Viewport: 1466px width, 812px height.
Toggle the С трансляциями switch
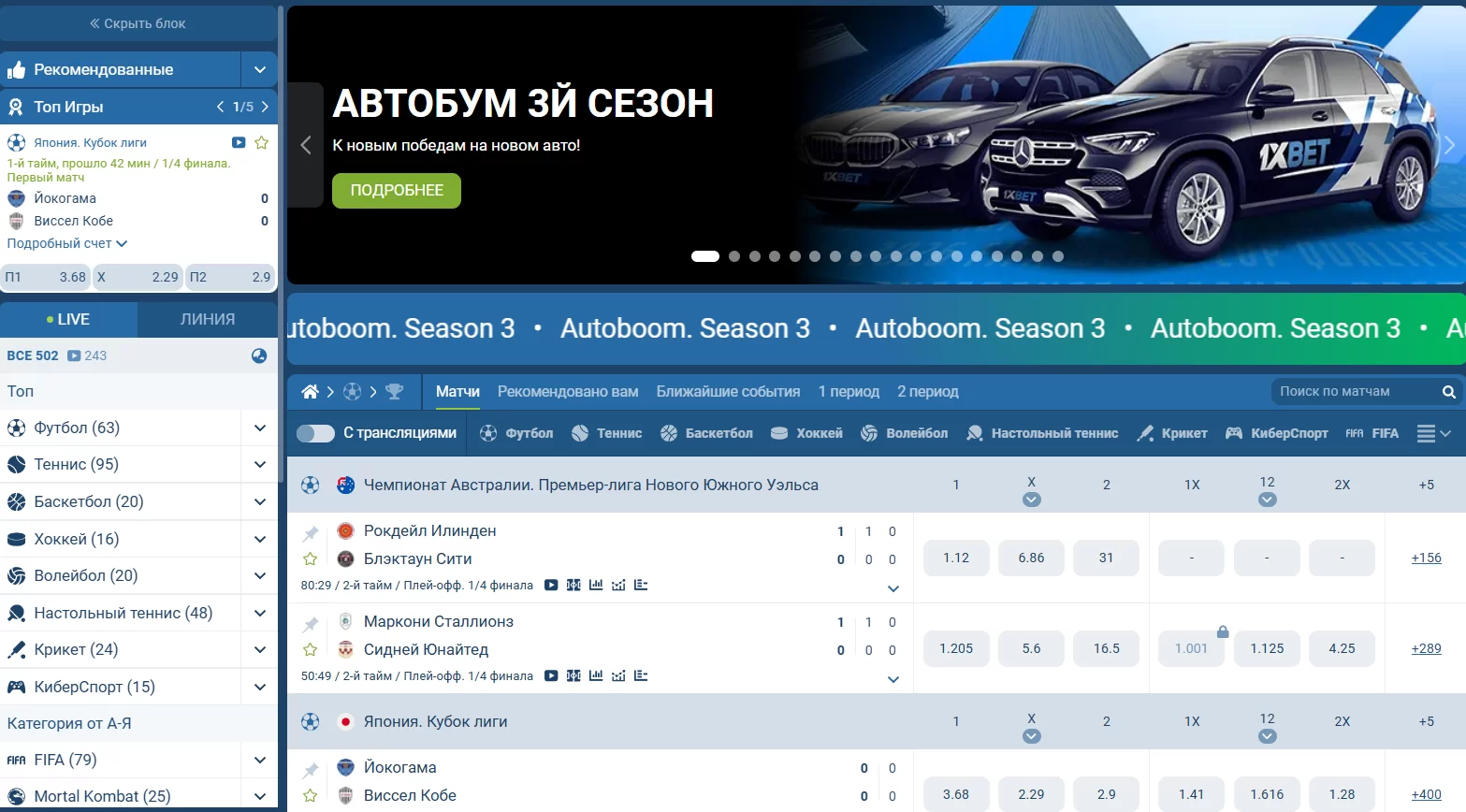pos(315,432)
